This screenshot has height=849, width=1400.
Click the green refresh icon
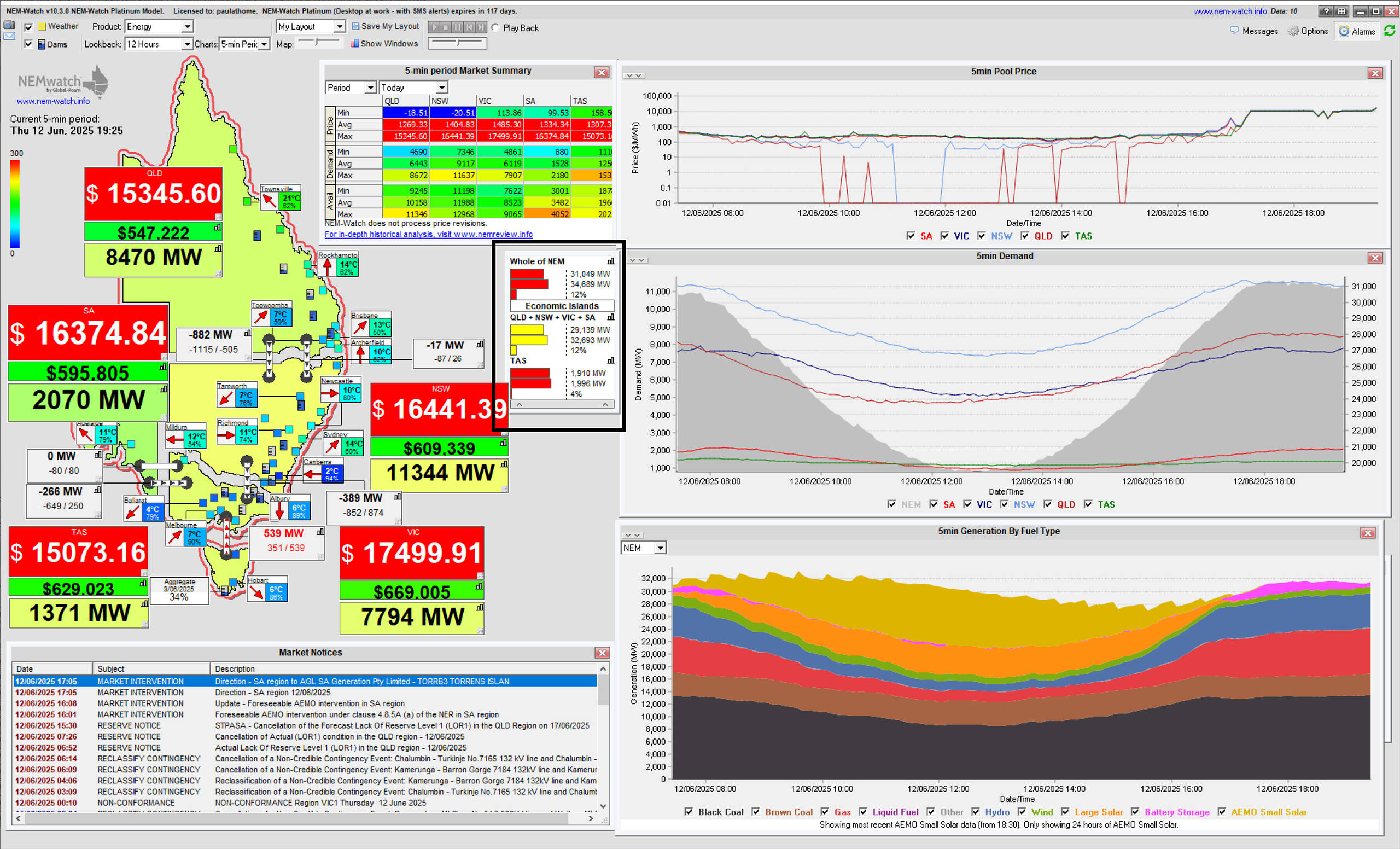click(x=1389, y=31)
